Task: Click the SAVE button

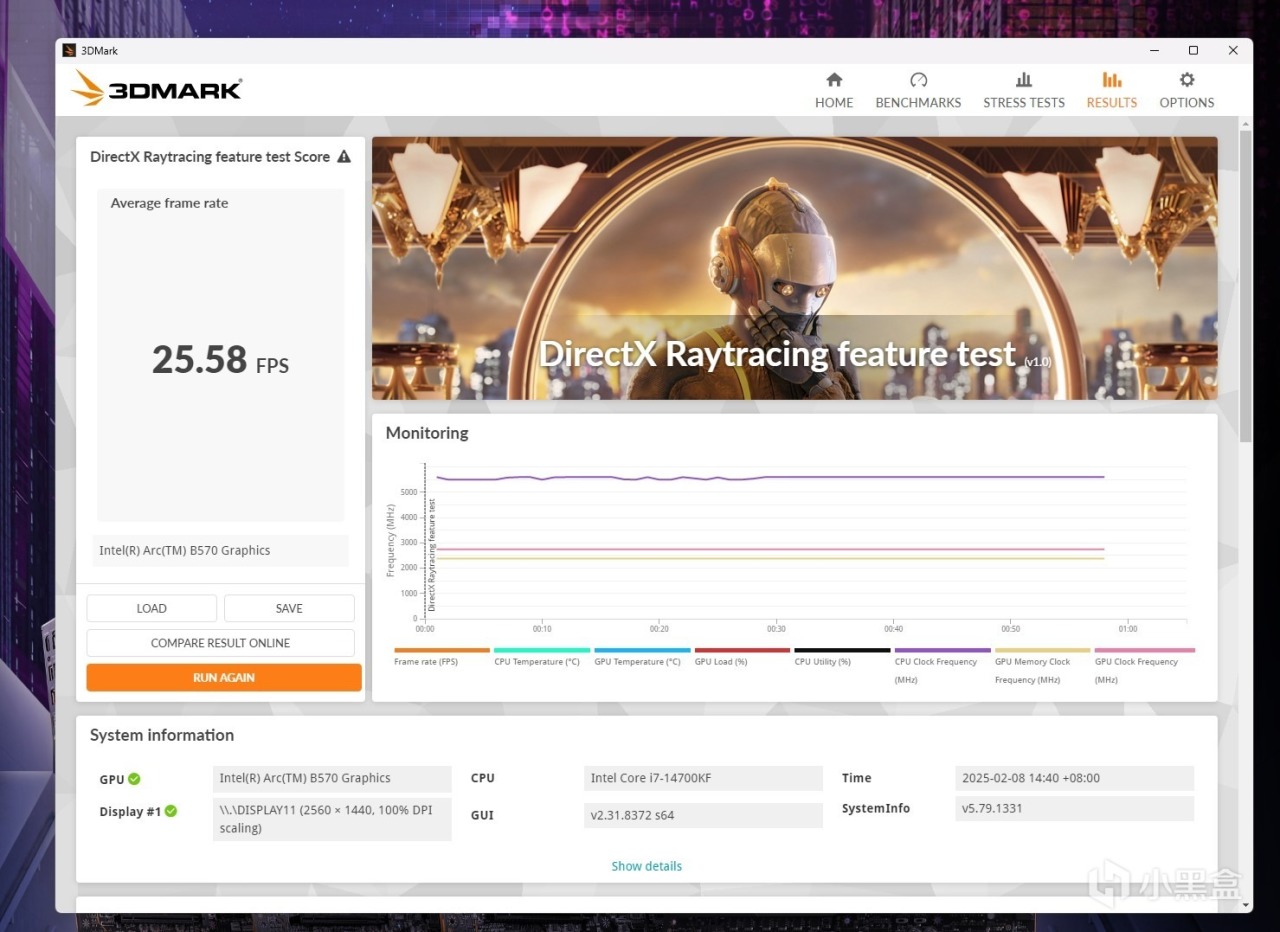Action: pos(289,608)
